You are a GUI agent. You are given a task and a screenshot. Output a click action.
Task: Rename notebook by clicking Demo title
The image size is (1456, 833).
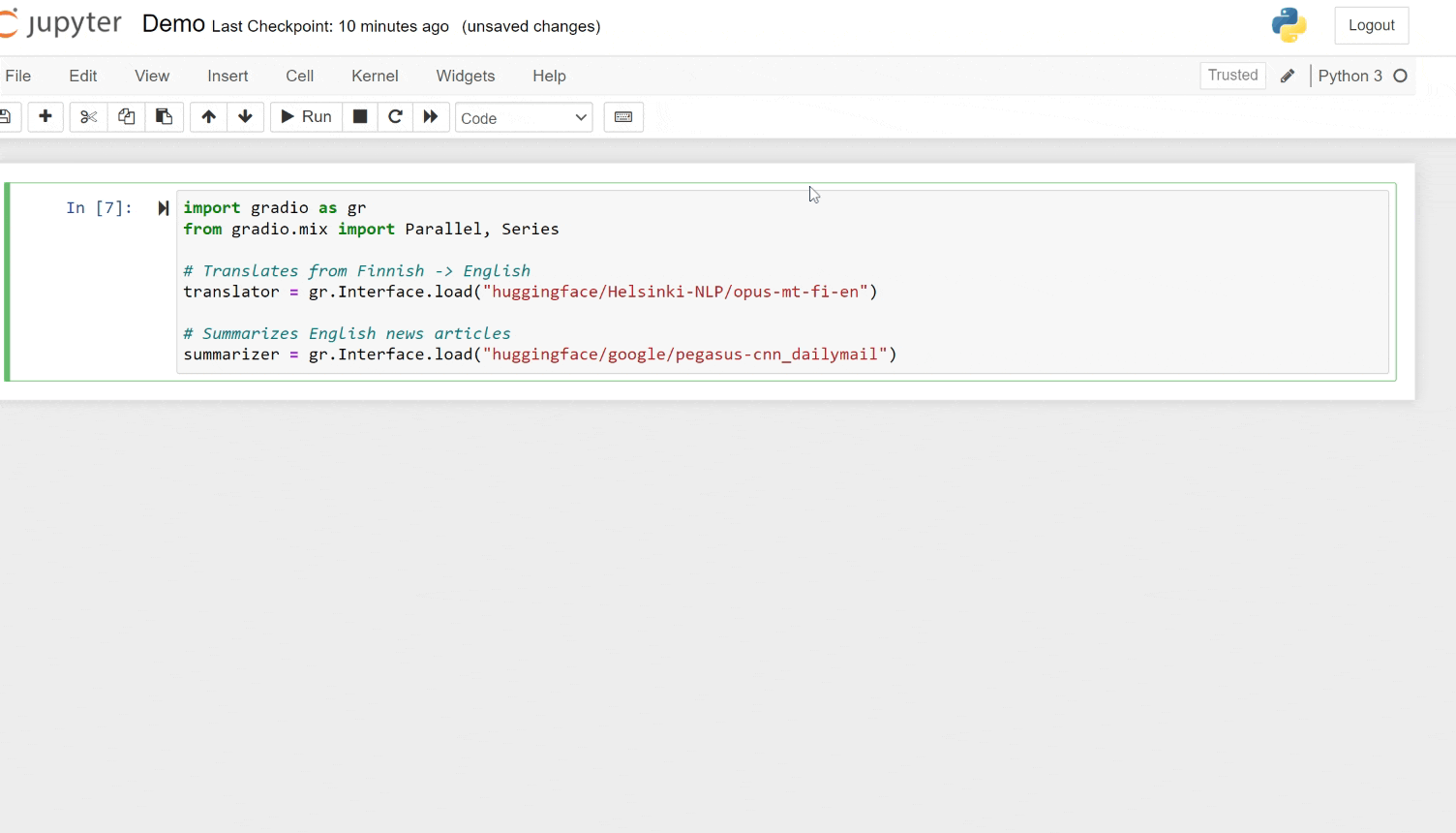tap(173, 24)
